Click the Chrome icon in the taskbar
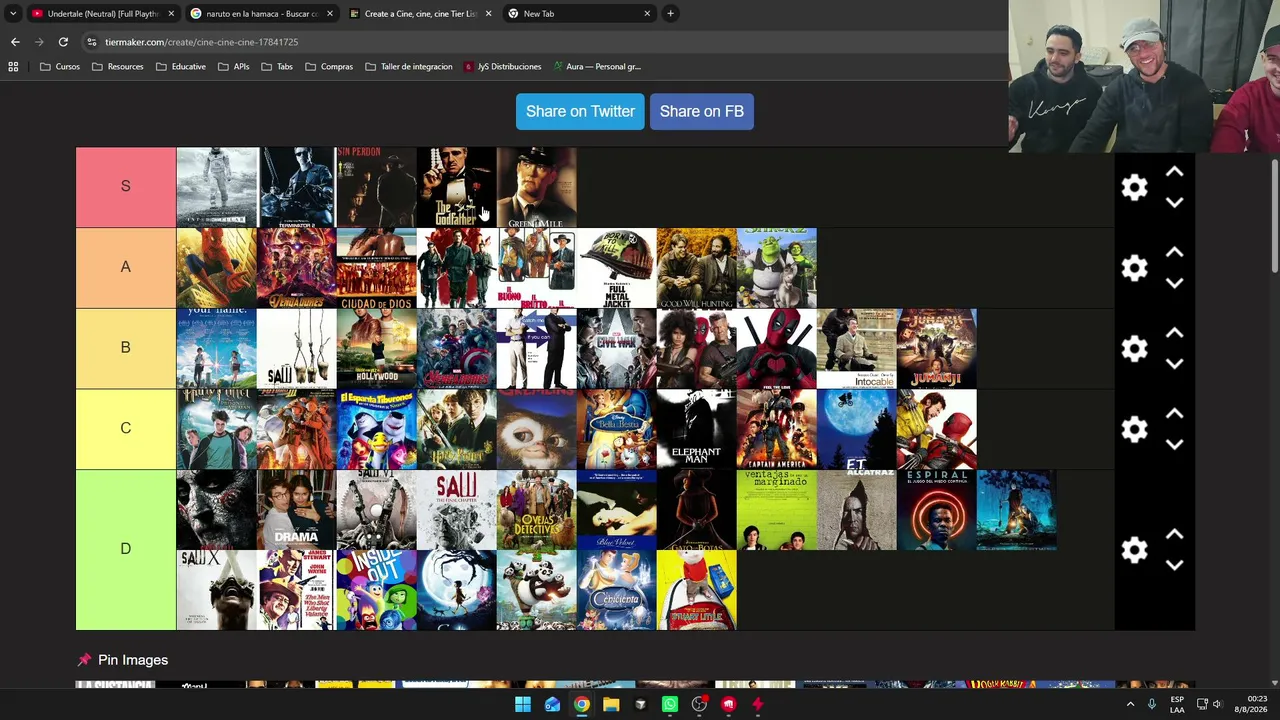This screenshot has width=1280, height=720. point(581,704)
